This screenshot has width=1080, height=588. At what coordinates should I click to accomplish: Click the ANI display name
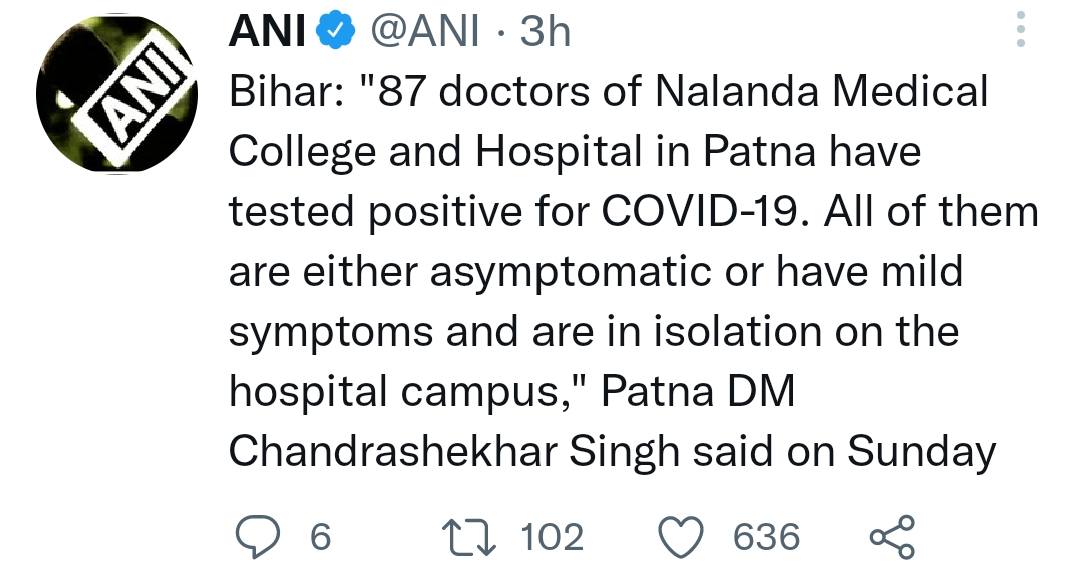pyautogui.click(x=265, y=30)
